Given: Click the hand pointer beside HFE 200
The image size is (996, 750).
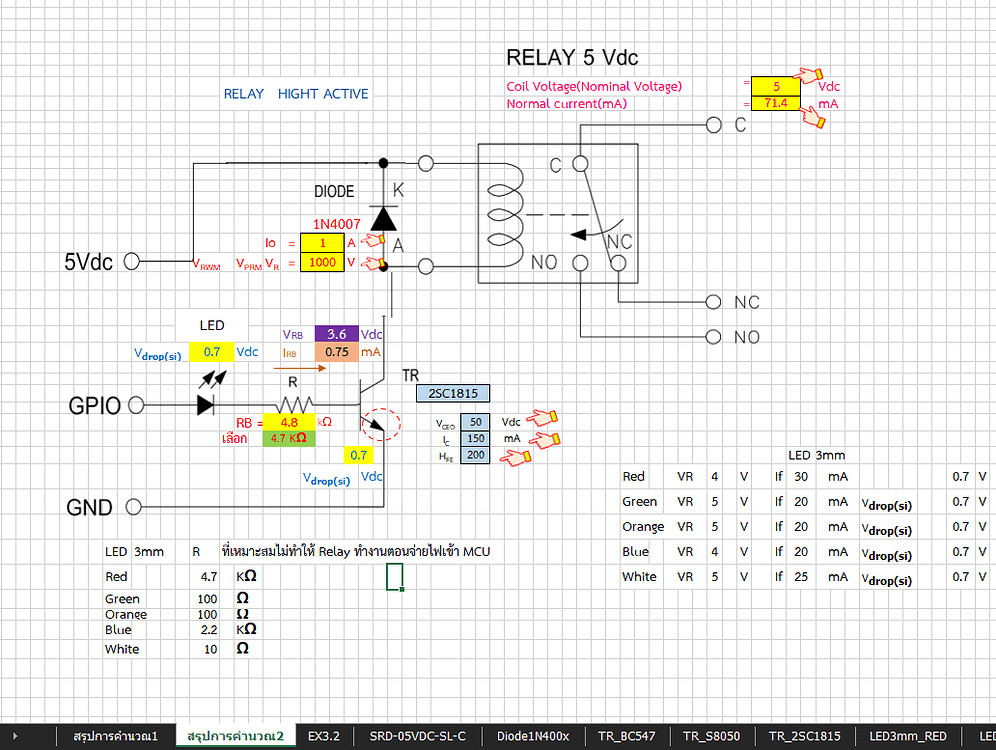Looking at the screenshot, I should pos(516,457).
